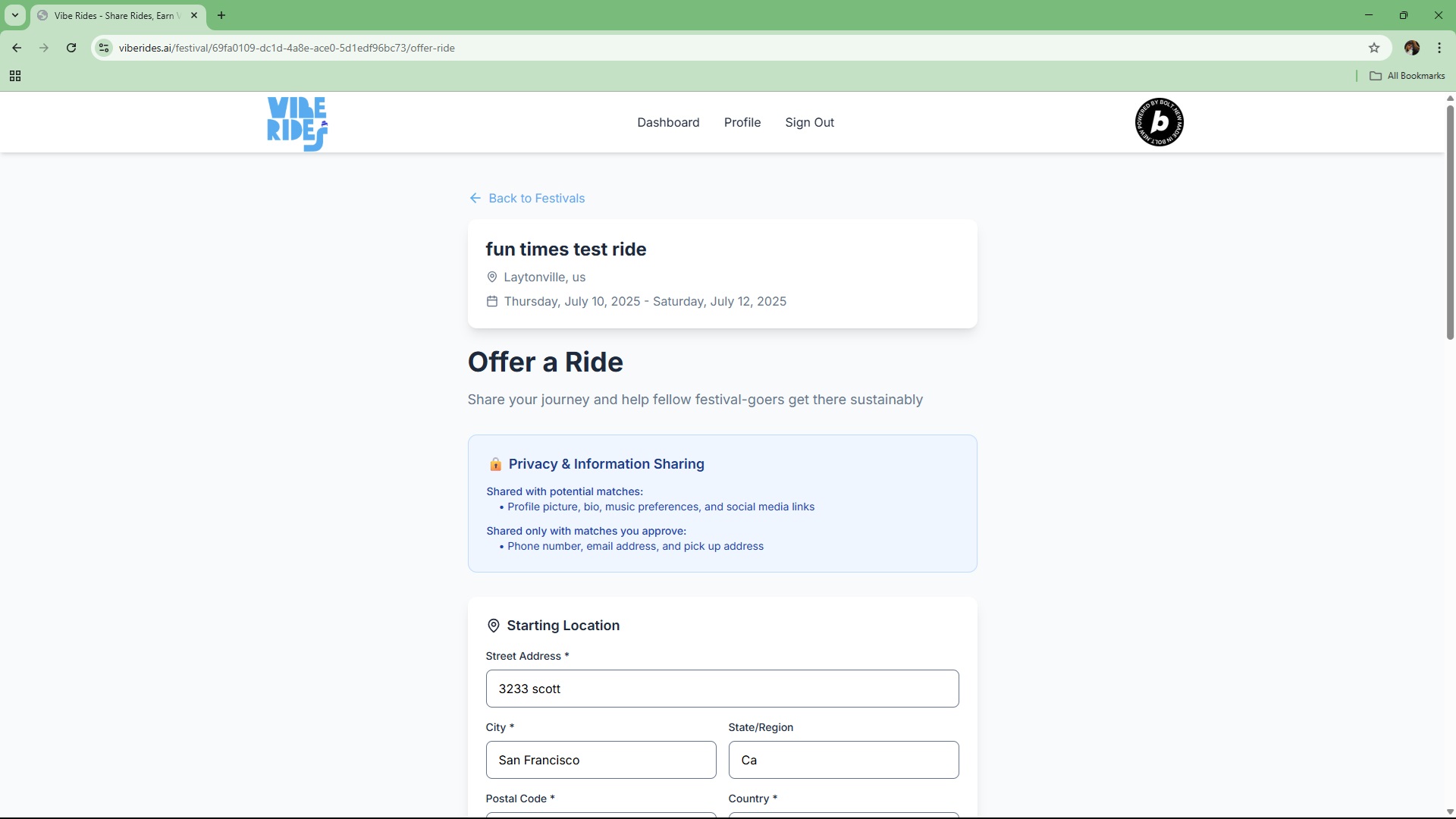Screen dimensions: 1456x819
Task: Open the All Bookmarks folder
Action: point(1407,76)
